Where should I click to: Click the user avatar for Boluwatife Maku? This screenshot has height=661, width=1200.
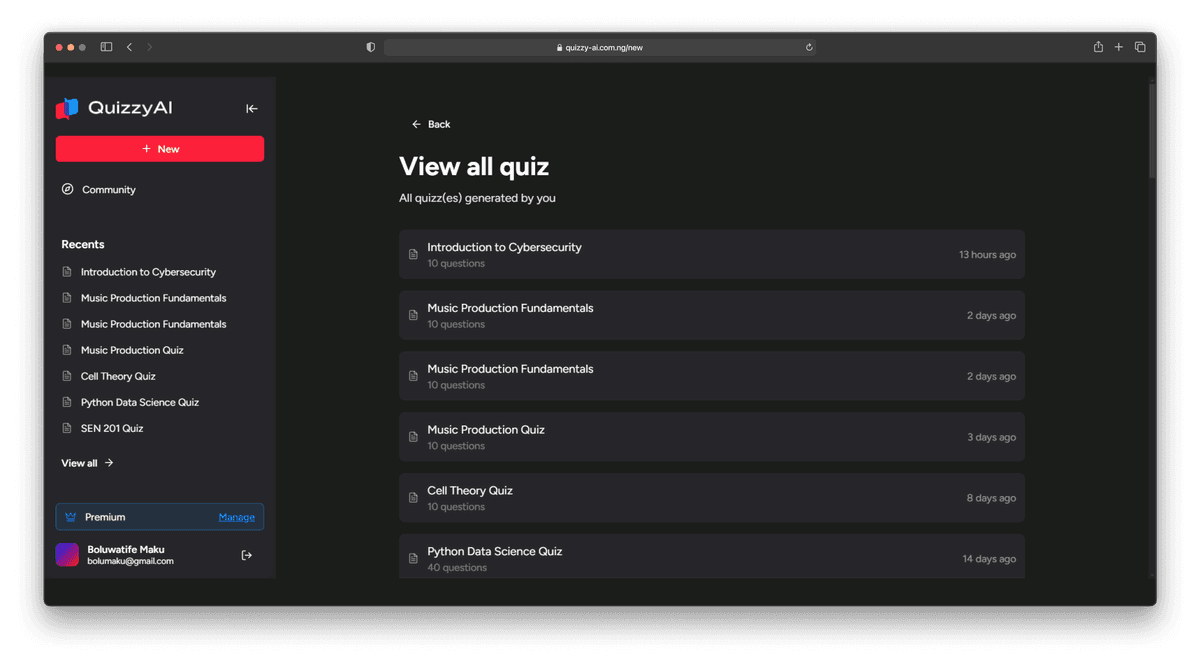pos(67,554)
